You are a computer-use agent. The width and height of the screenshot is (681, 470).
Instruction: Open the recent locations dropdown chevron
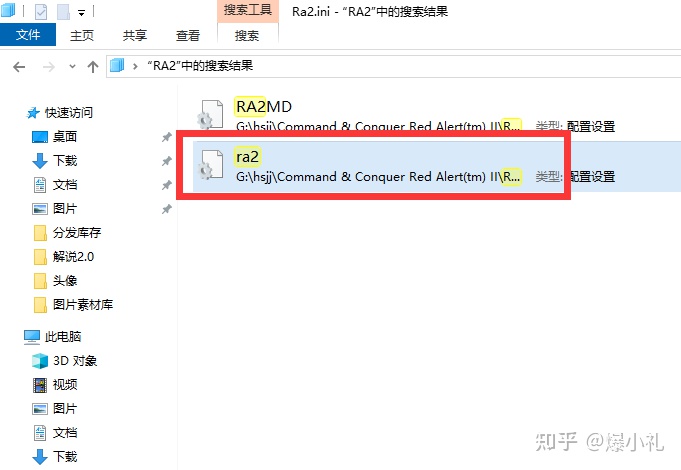[x=72, y=66]
